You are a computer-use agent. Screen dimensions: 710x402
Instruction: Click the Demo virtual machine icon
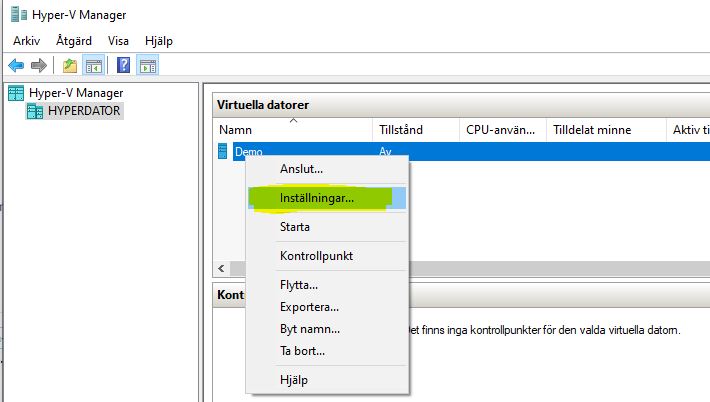tap(222, 151)
